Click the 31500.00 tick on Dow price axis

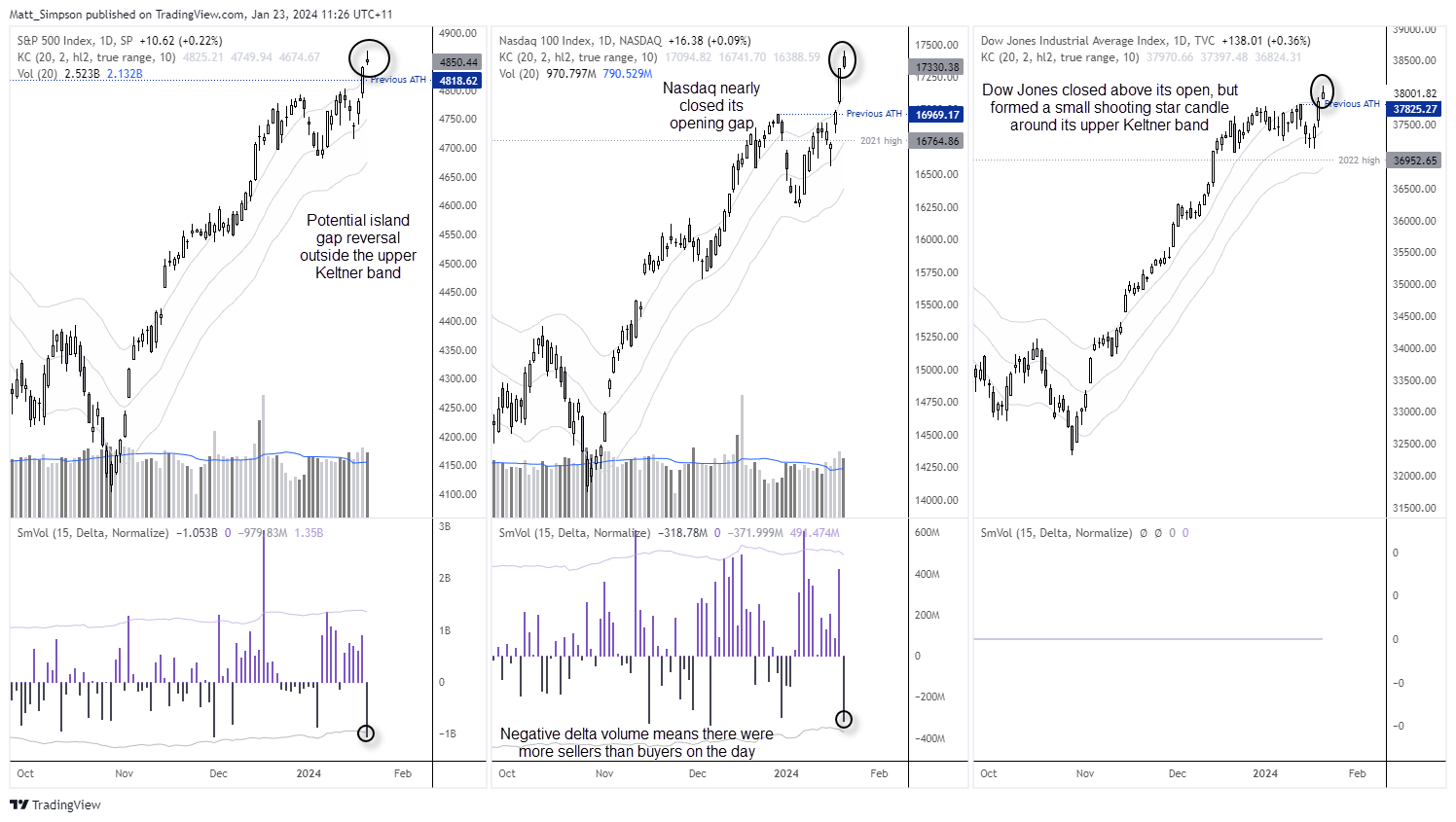click(x=1415, y=509)
